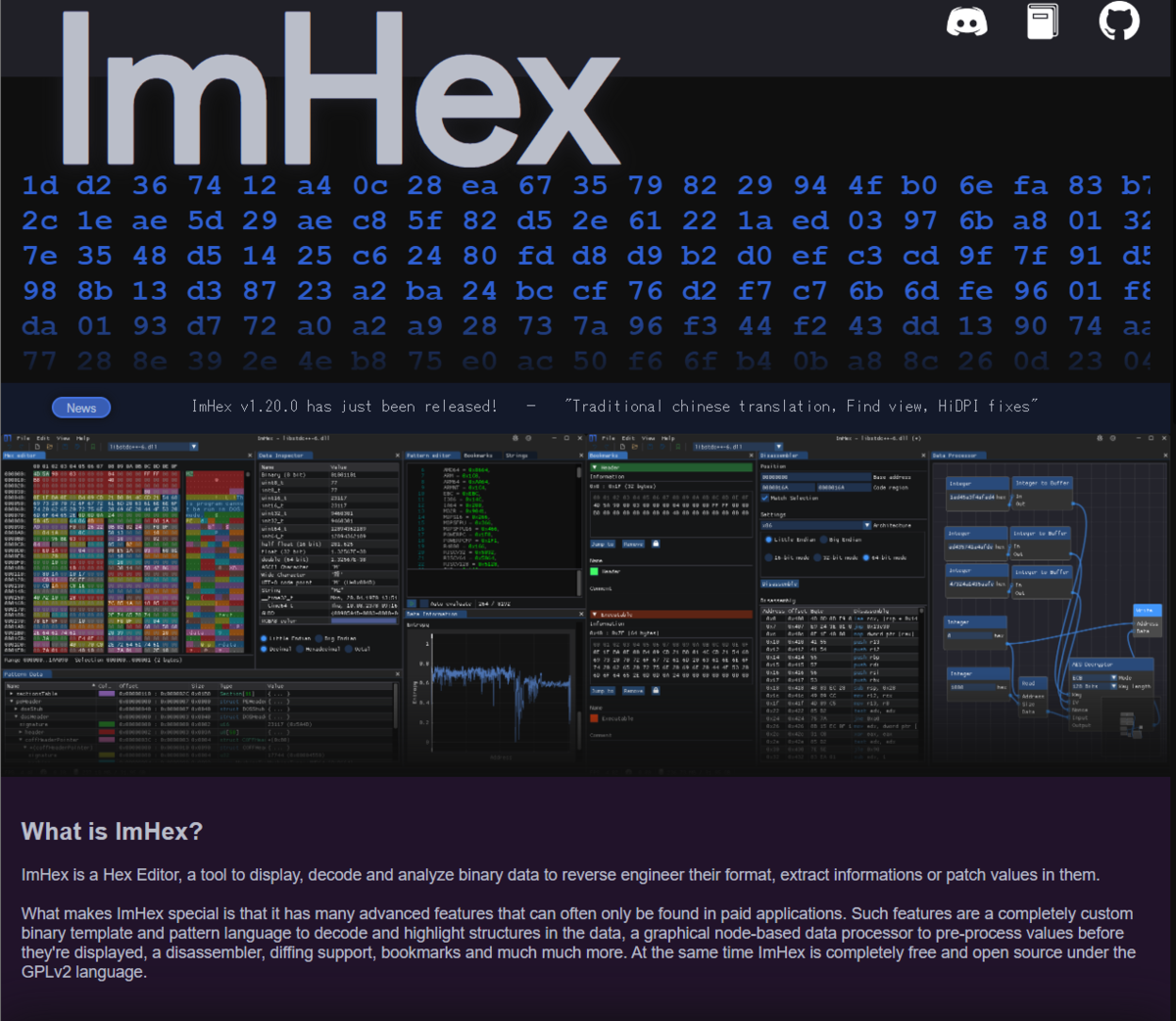Screen dimensions: 1176x1021
Task: Lock the Header bookmark with the padlock icon
Action: 656,544
